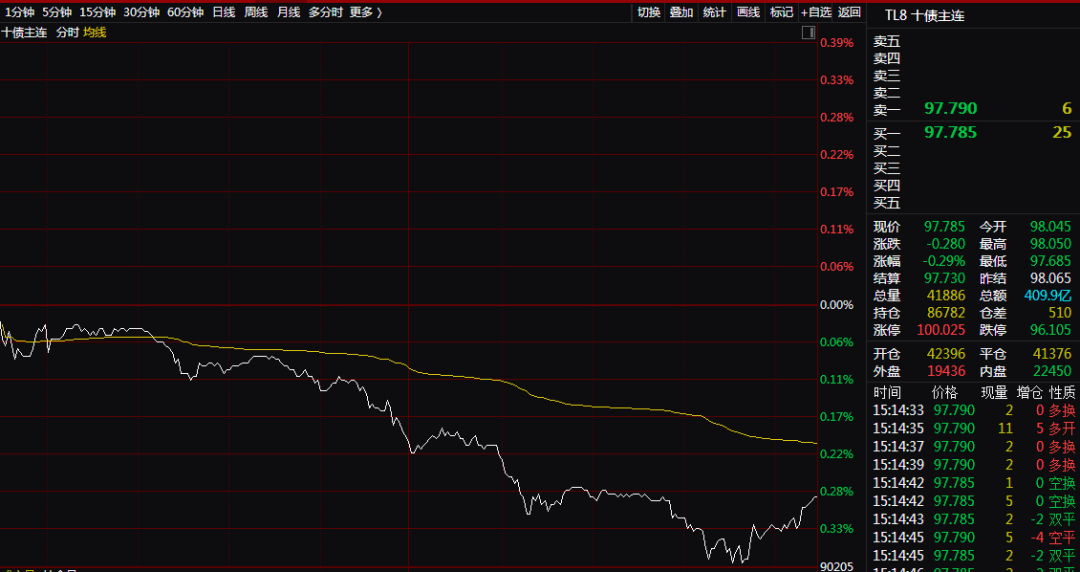
Task: Select the 分时 legend label
Action: click(68, 32)
